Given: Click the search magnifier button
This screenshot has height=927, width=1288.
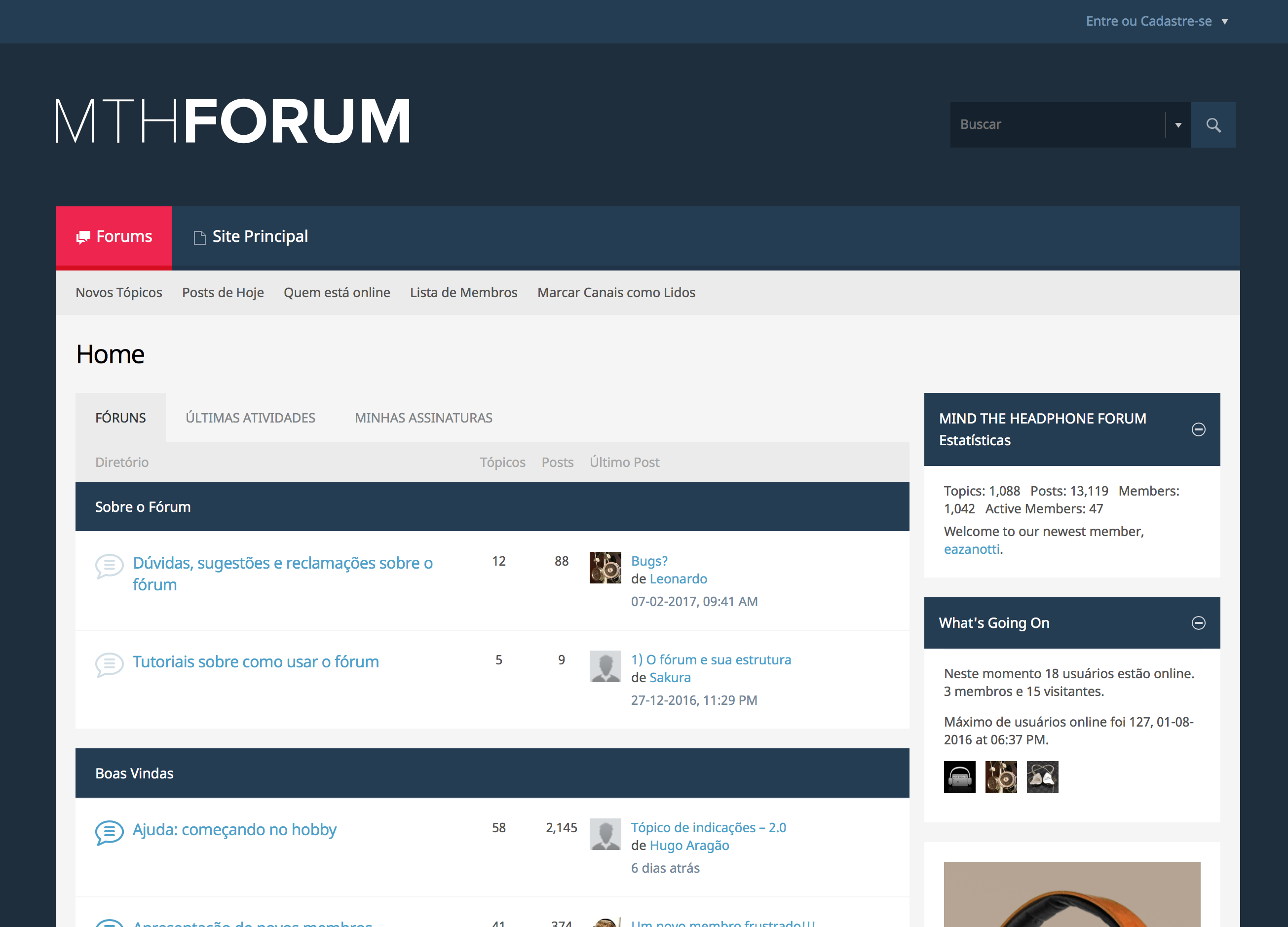Looking at the screenshot, I should point(1213,125).
